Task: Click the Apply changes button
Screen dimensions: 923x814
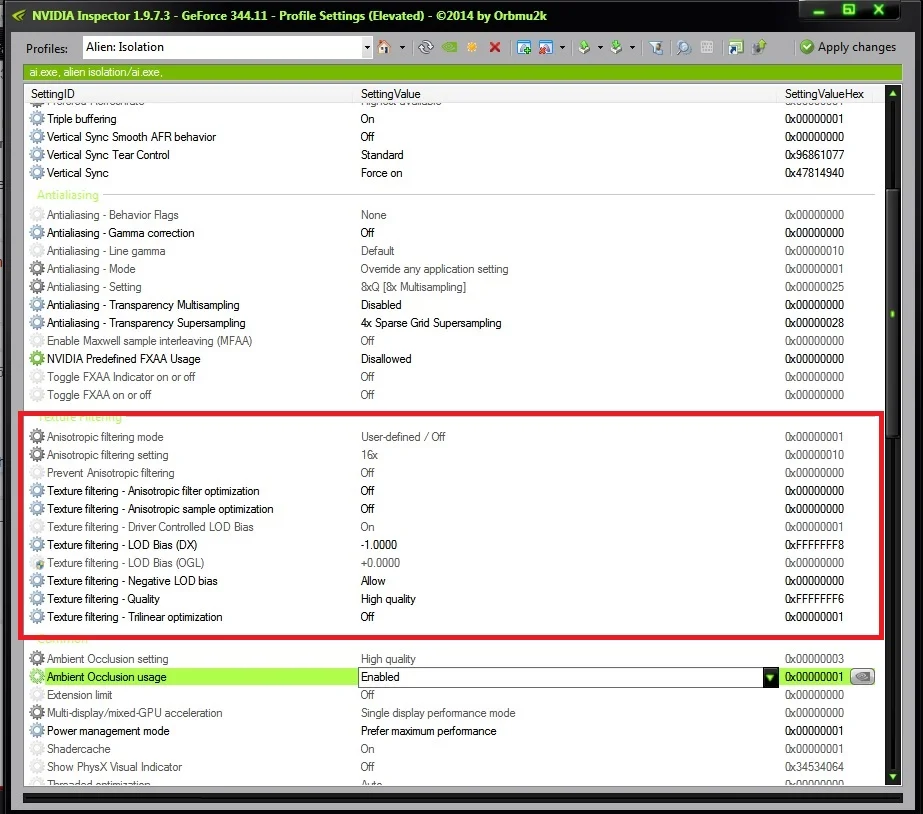Action: 848,47
